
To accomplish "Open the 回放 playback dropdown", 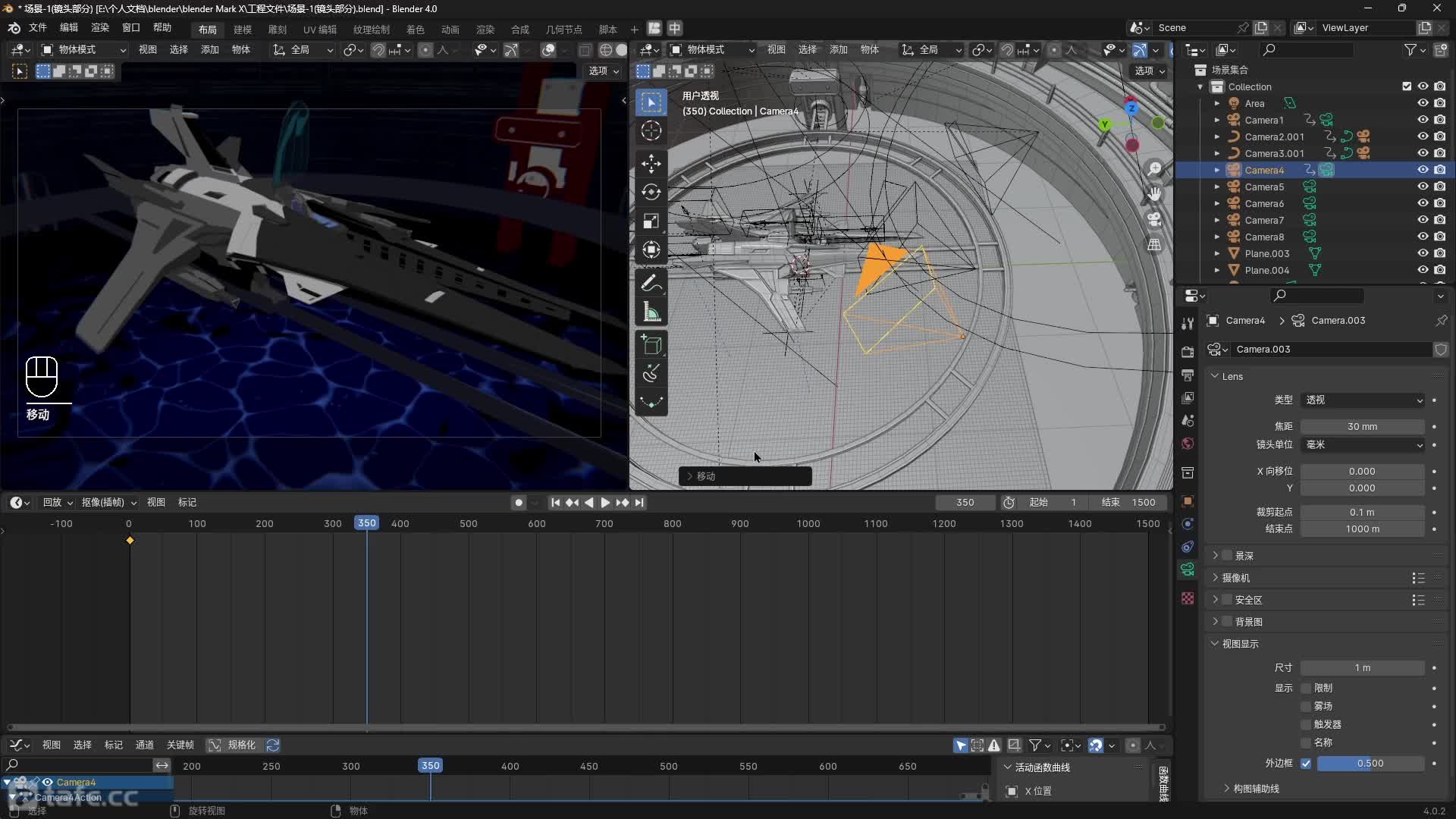I will pos(56,503).
